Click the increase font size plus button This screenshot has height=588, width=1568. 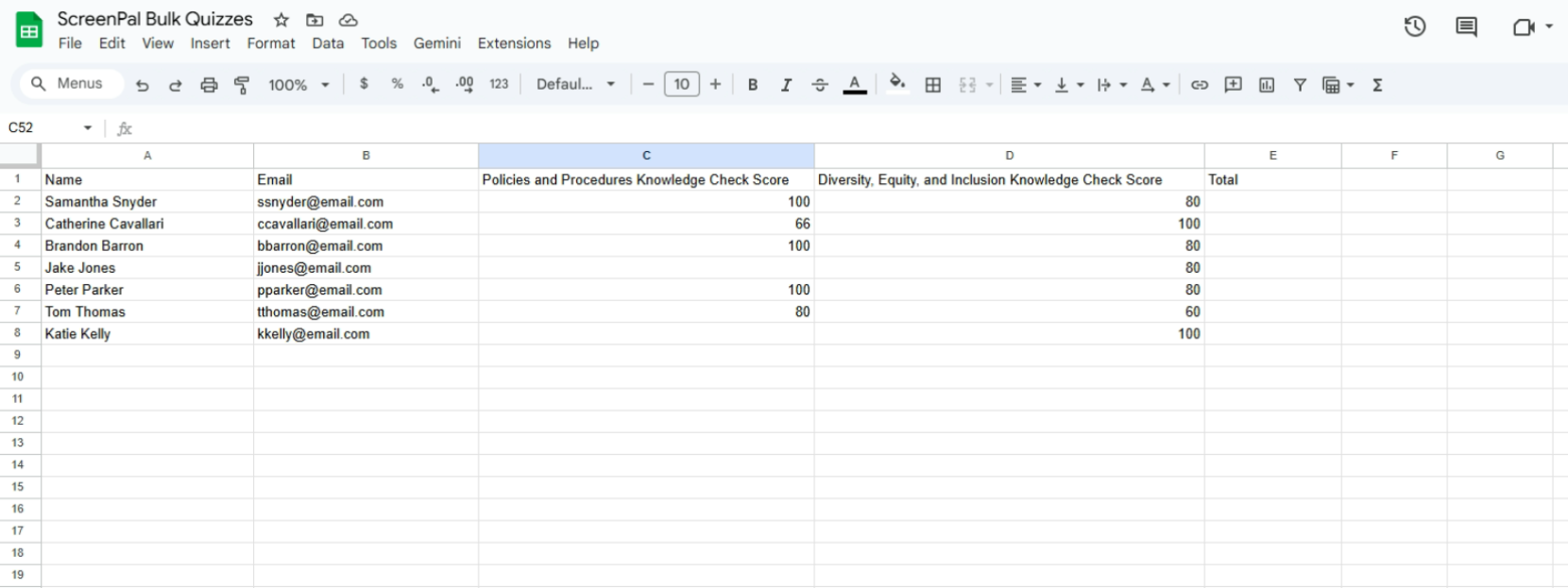(715, 85)
